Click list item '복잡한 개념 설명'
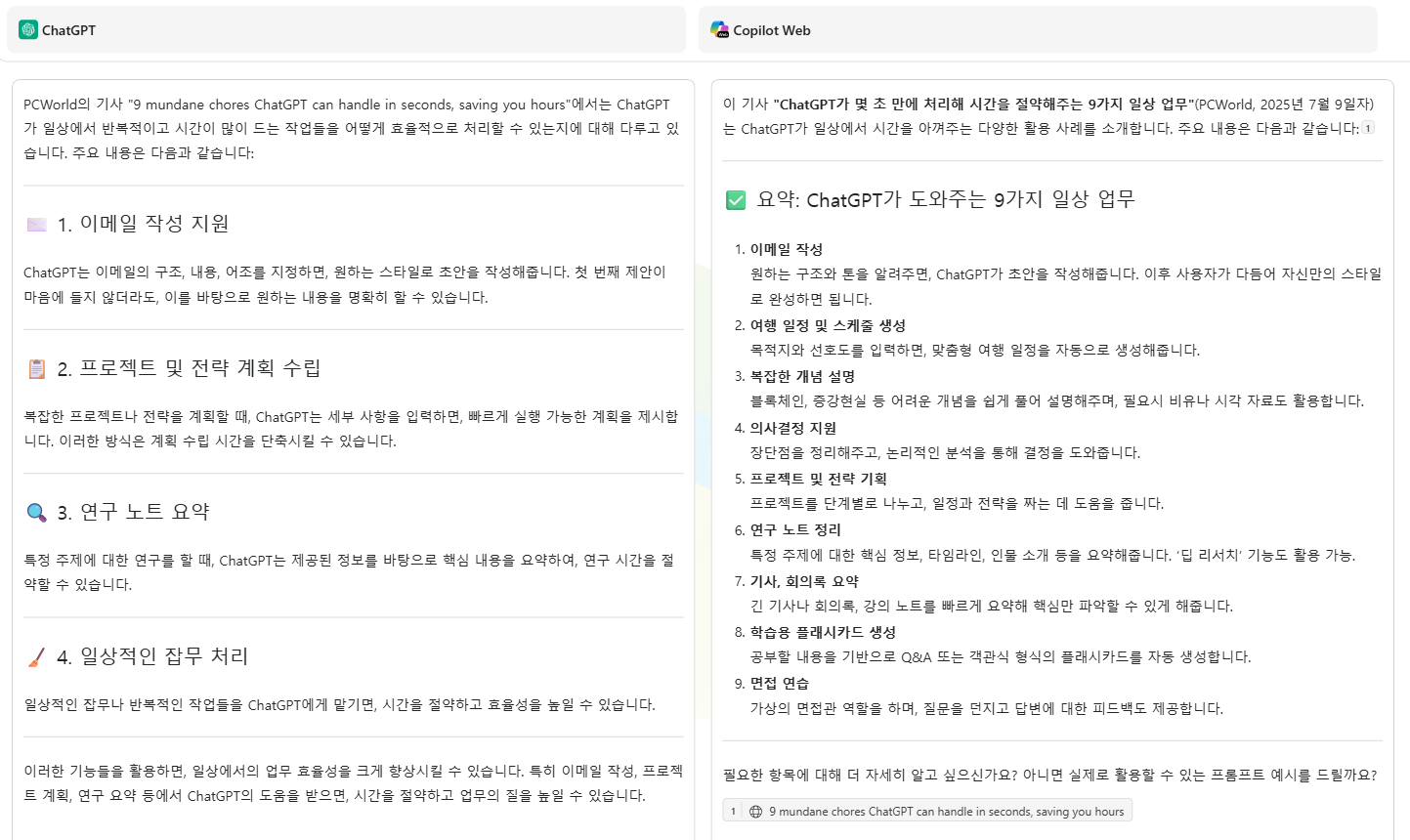This screenshot has height=840, width=1410. click(802, 376)
